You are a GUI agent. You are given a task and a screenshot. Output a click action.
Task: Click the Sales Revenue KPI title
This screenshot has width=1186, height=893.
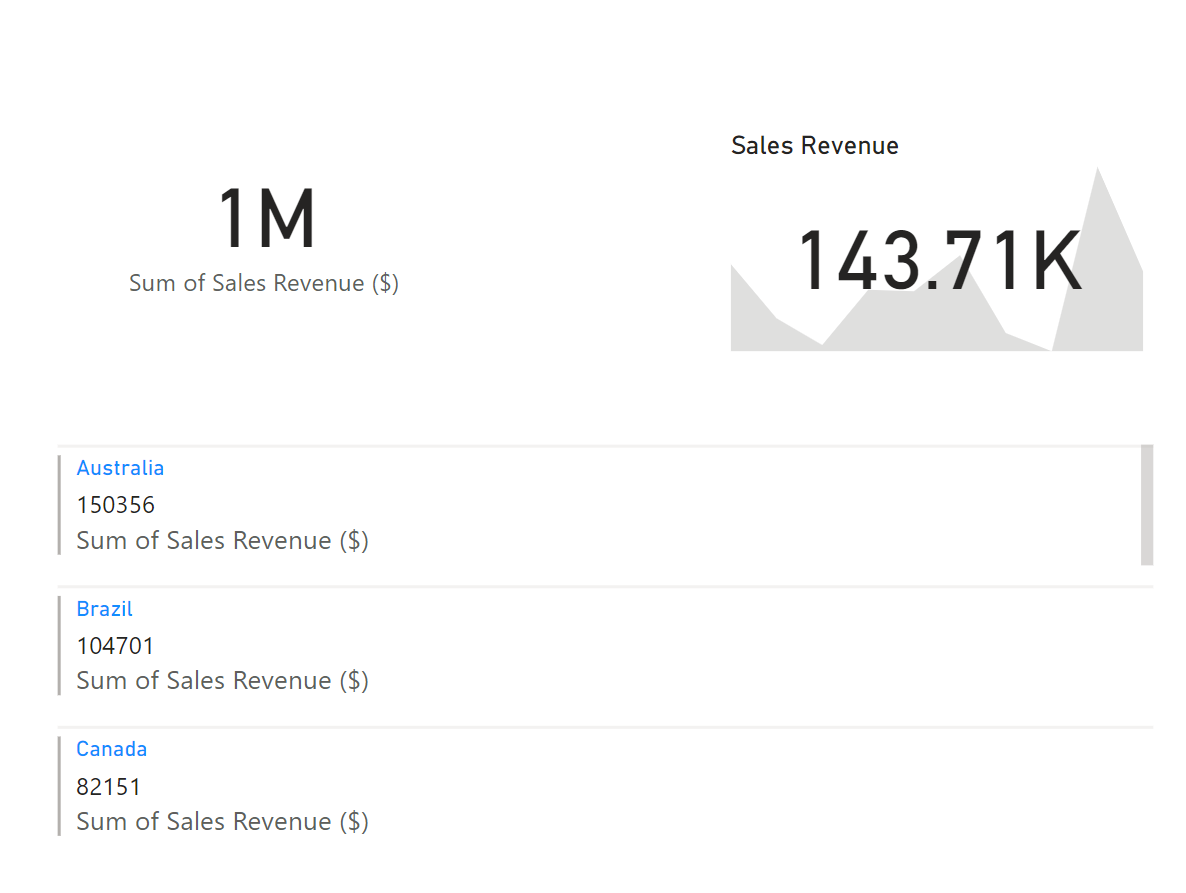point(814,146)
